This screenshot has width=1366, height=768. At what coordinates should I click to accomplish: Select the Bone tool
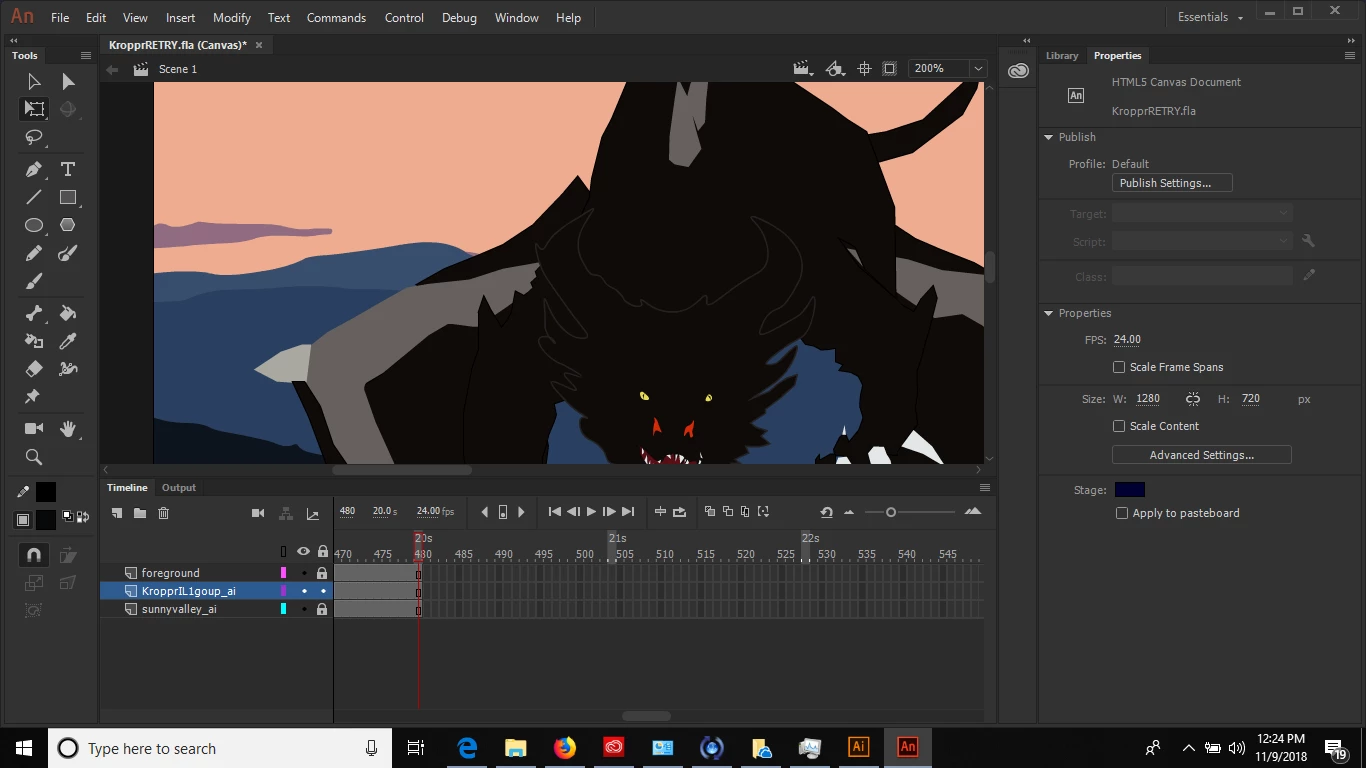point(34,313)
